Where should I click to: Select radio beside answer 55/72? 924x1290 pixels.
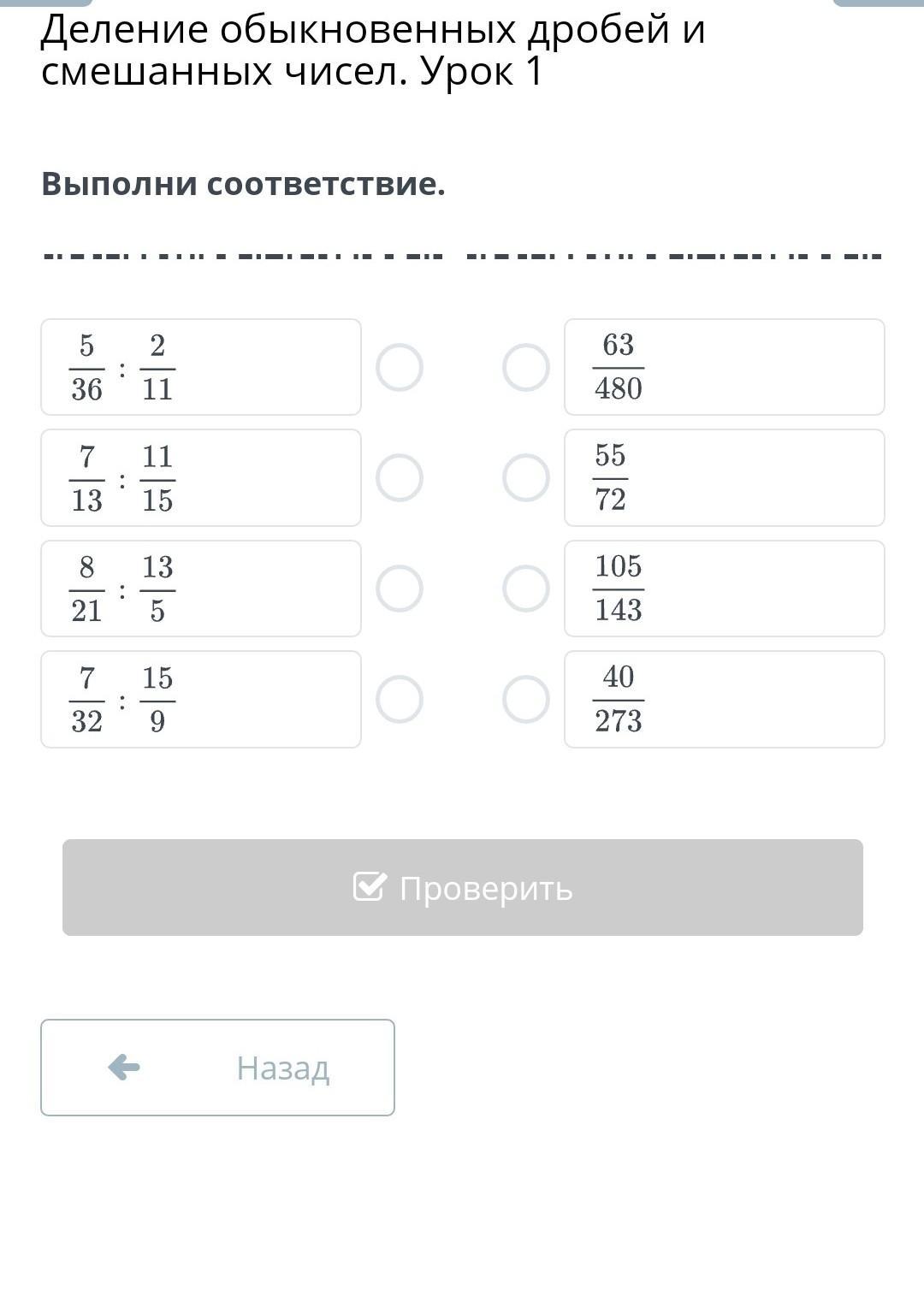coord(525,477)
